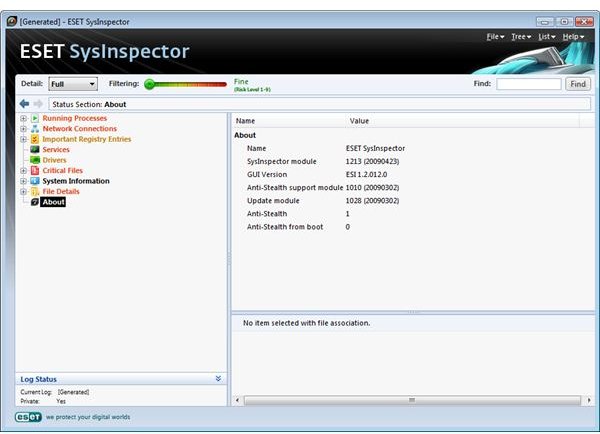Click the filtering risk level slider handle
The image size is (600, 434).
click(x=150, y=84)
